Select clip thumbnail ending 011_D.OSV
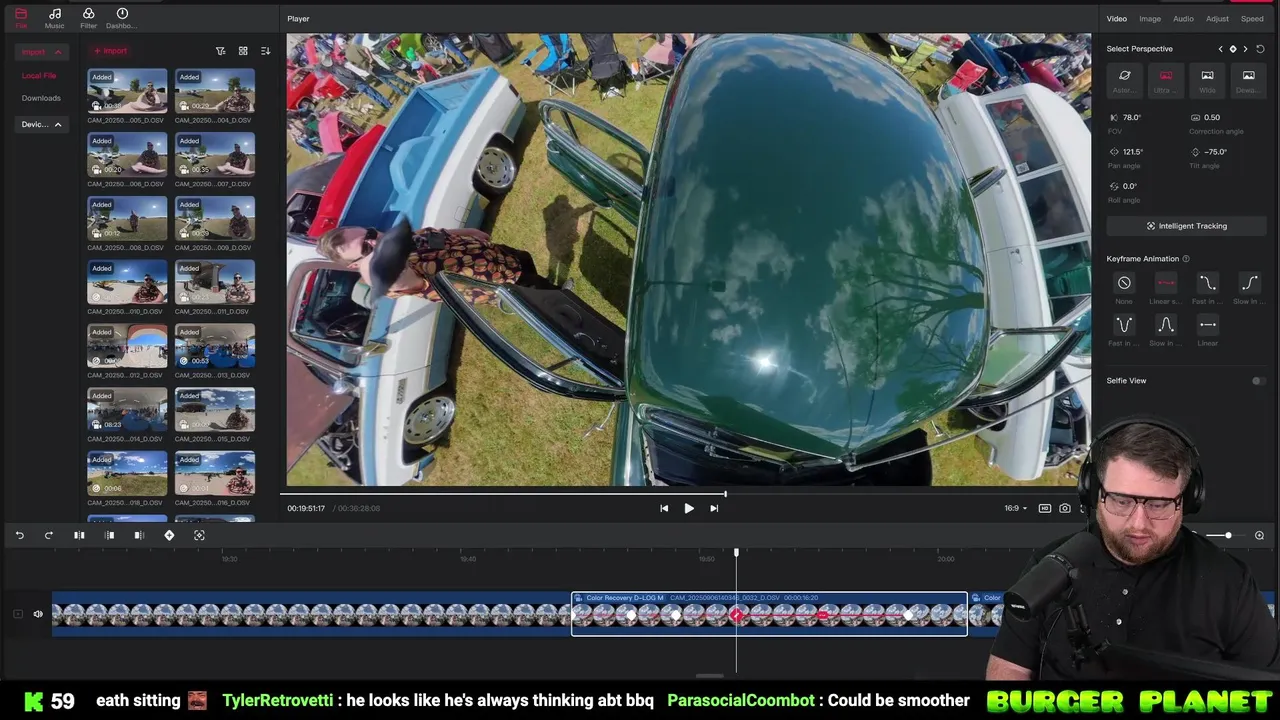 tap(215, 282)
